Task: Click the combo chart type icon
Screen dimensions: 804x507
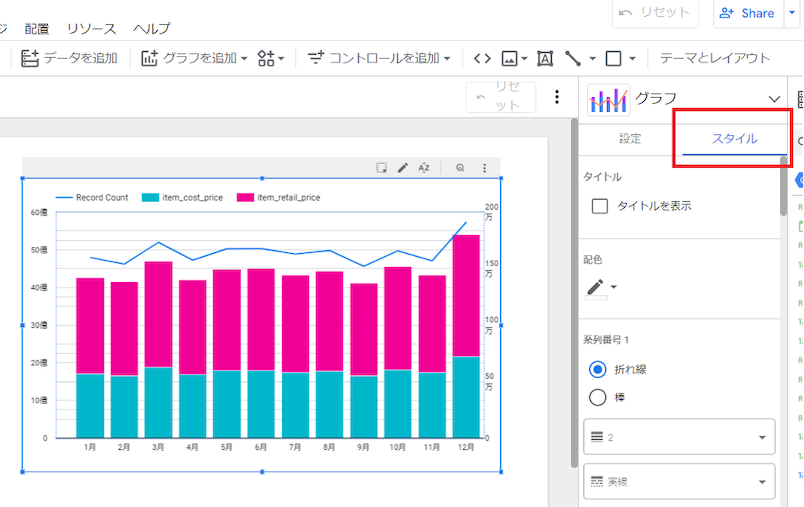Action: (x=609, y=99)
